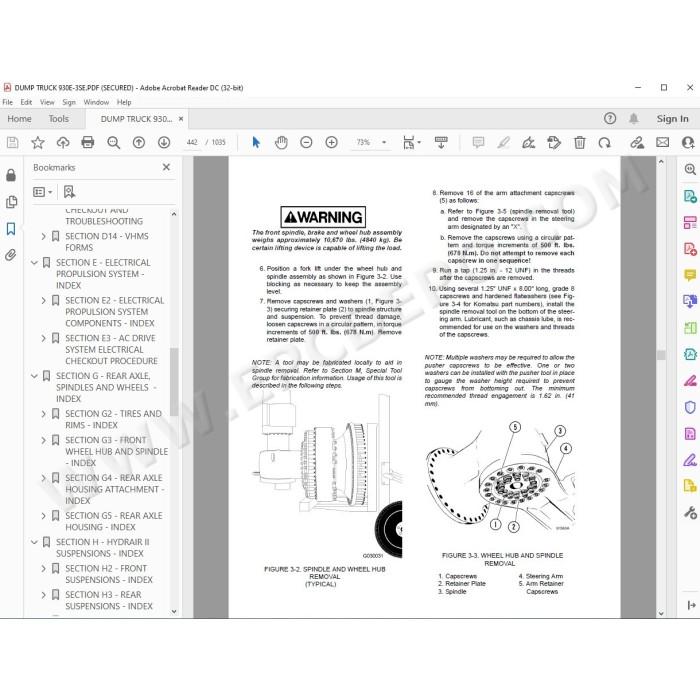Zoom out with the minus button
This screenshot has width=700, height=700.
pyautogui.click(x=306, y=142)
